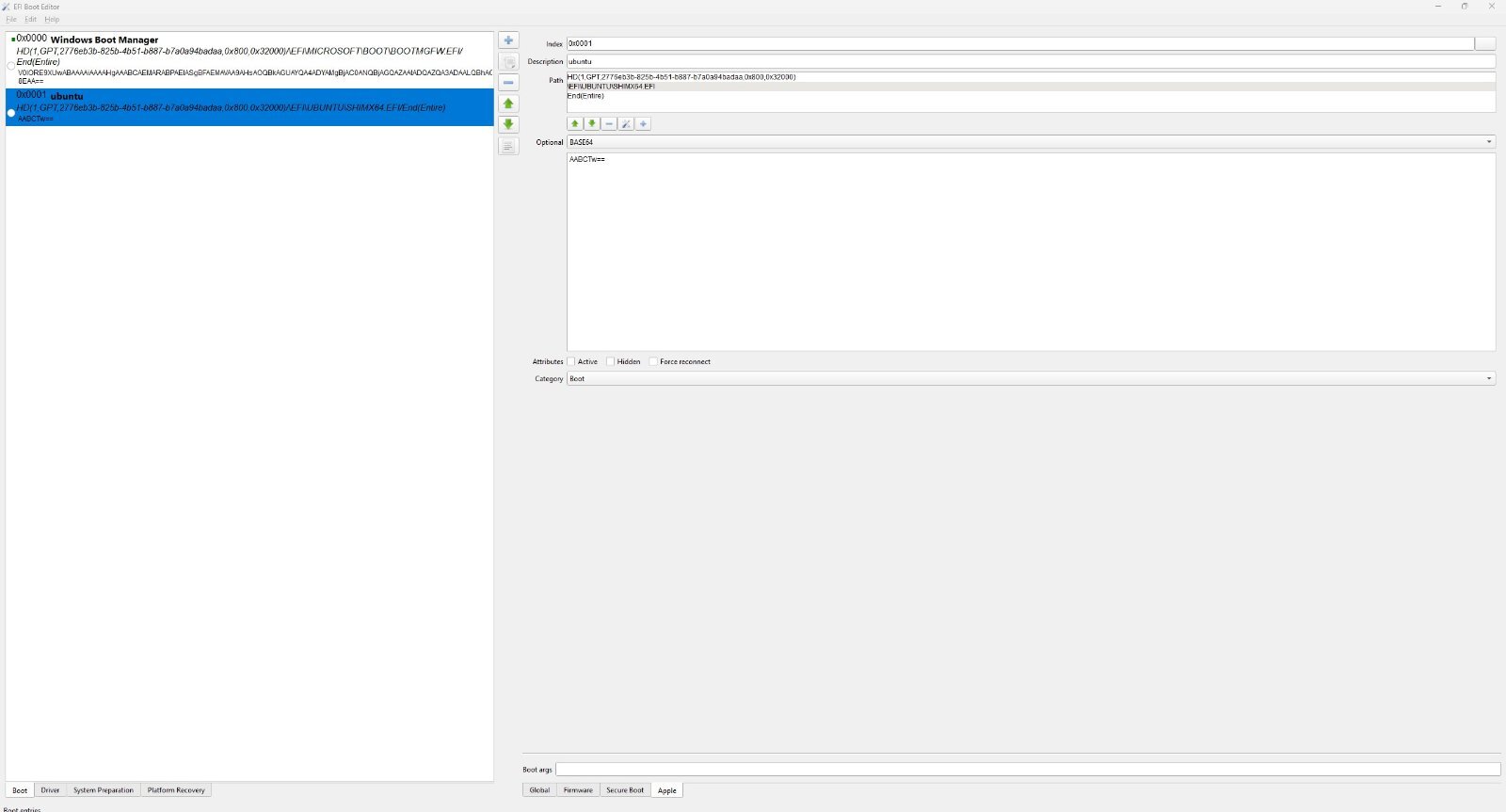Screen dimensions: 1506x812
Task: Open the Platform Recovery tab
Action: (176, 790)
